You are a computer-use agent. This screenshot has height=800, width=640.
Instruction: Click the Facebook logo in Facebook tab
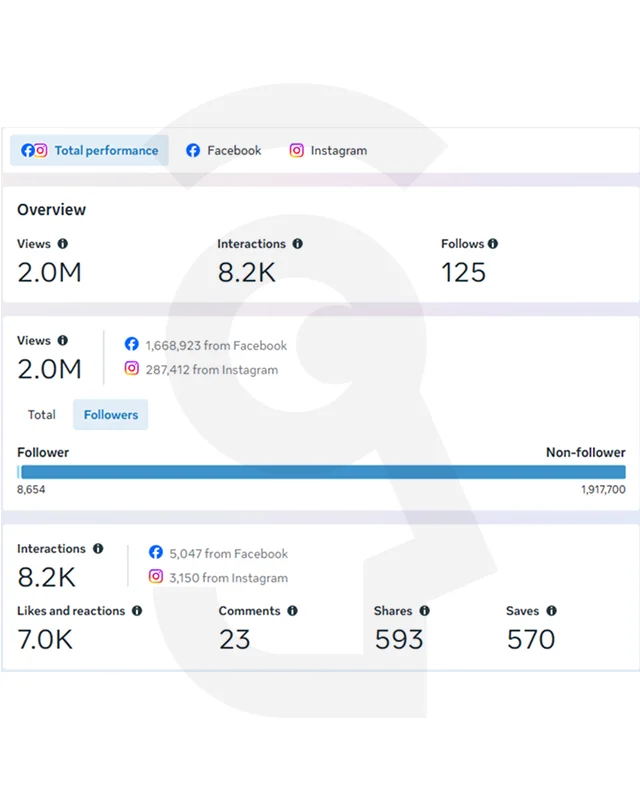pos(193,151)
